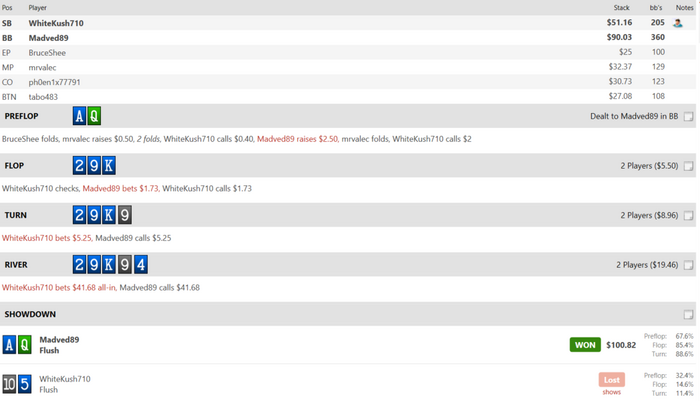700x401 pixels.
Task: Click WhiteKush710's Preflop 32.4% equity
Action: [x=684, y=375]
